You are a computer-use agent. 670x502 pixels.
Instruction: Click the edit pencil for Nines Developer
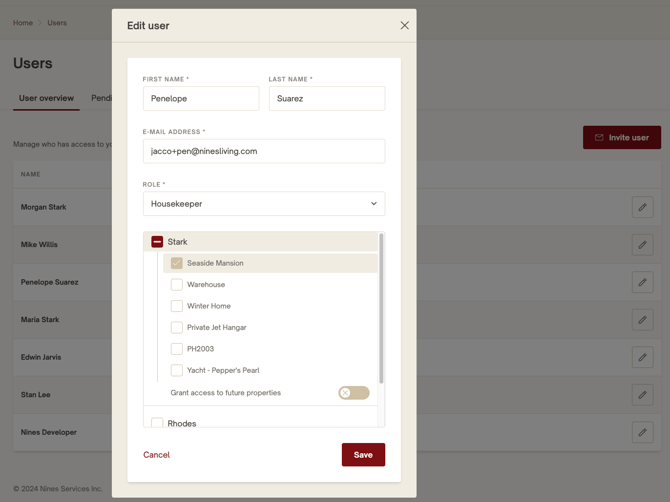coord(642,432)
